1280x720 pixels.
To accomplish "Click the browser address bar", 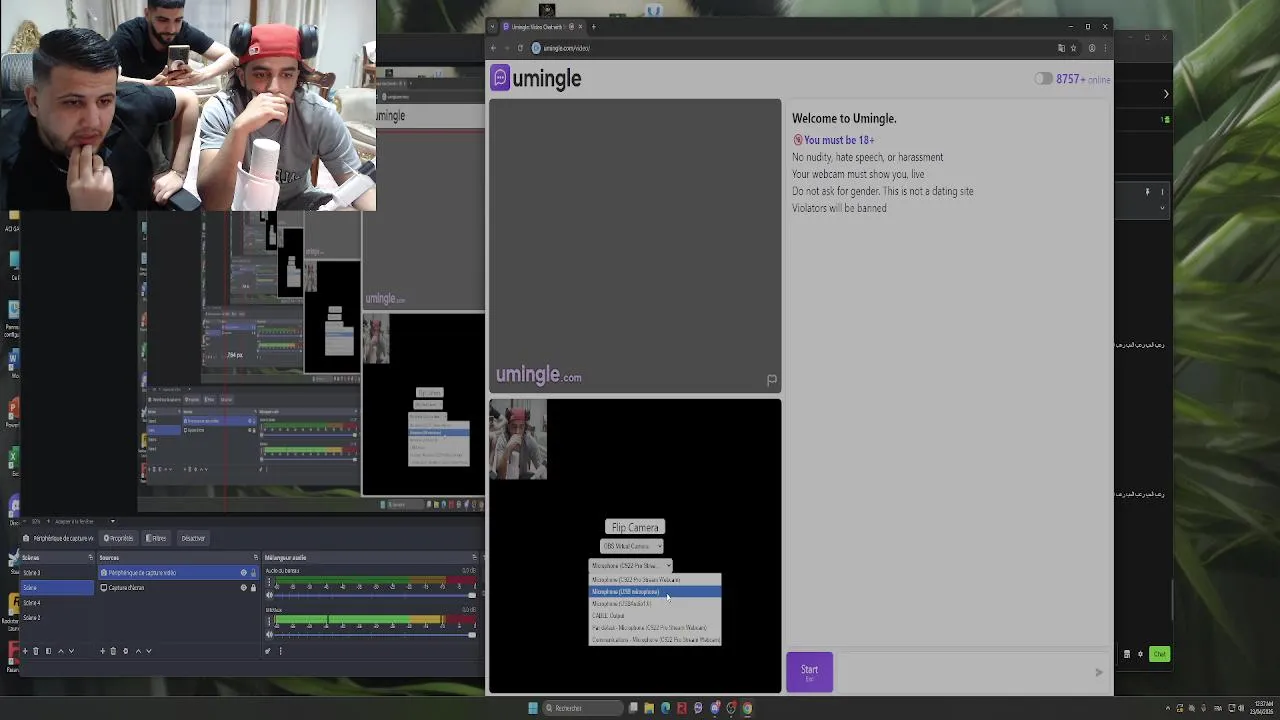I will click(790, 48).
